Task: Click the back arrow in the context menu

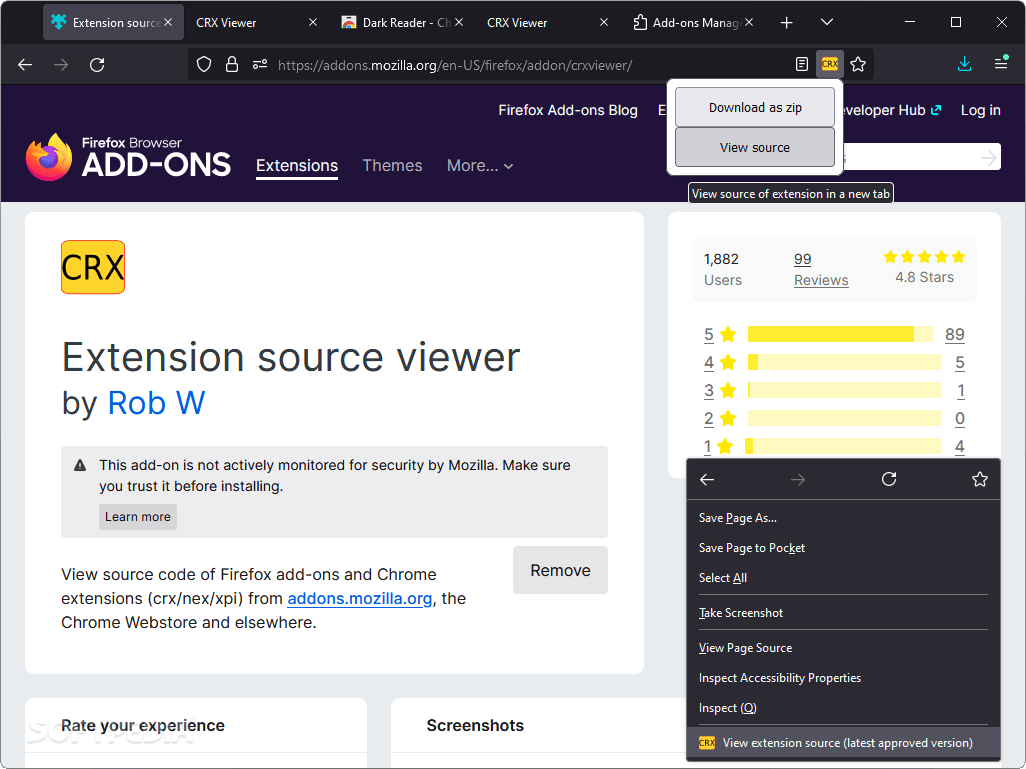Action: (707, 479)
